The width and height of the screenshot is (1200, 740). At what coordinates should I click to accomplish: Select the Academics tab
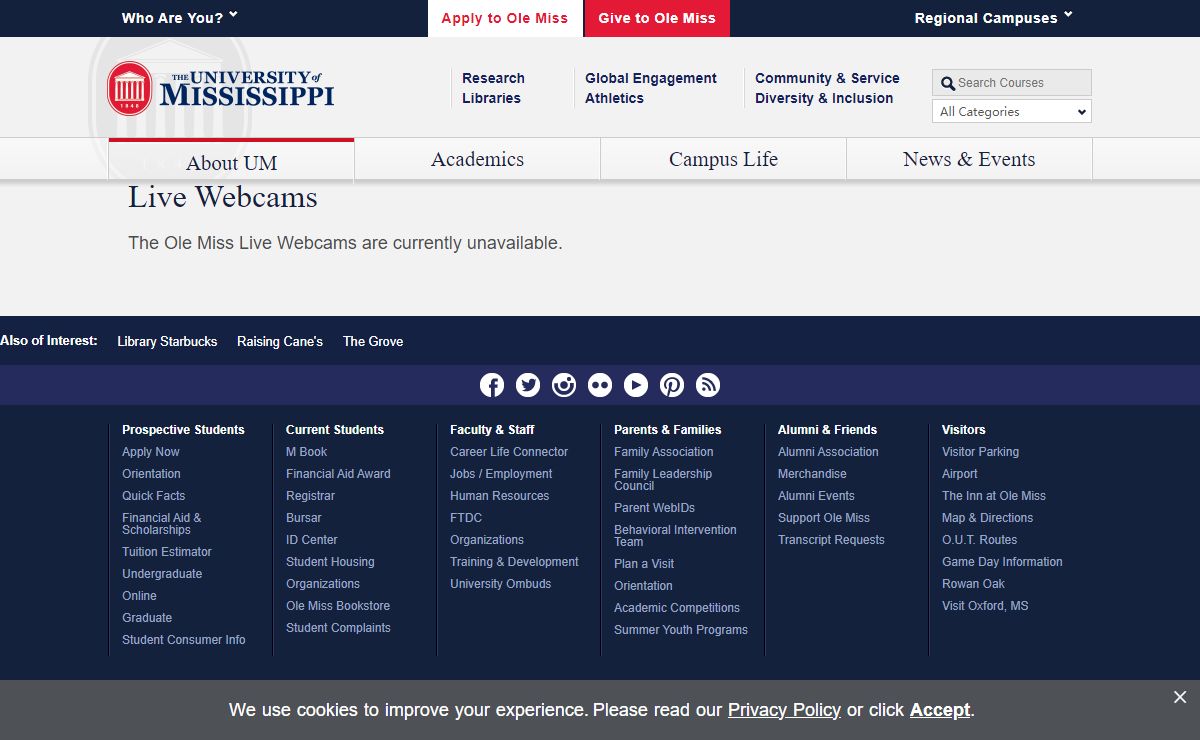pyautogui.click(x=477, y=159)
